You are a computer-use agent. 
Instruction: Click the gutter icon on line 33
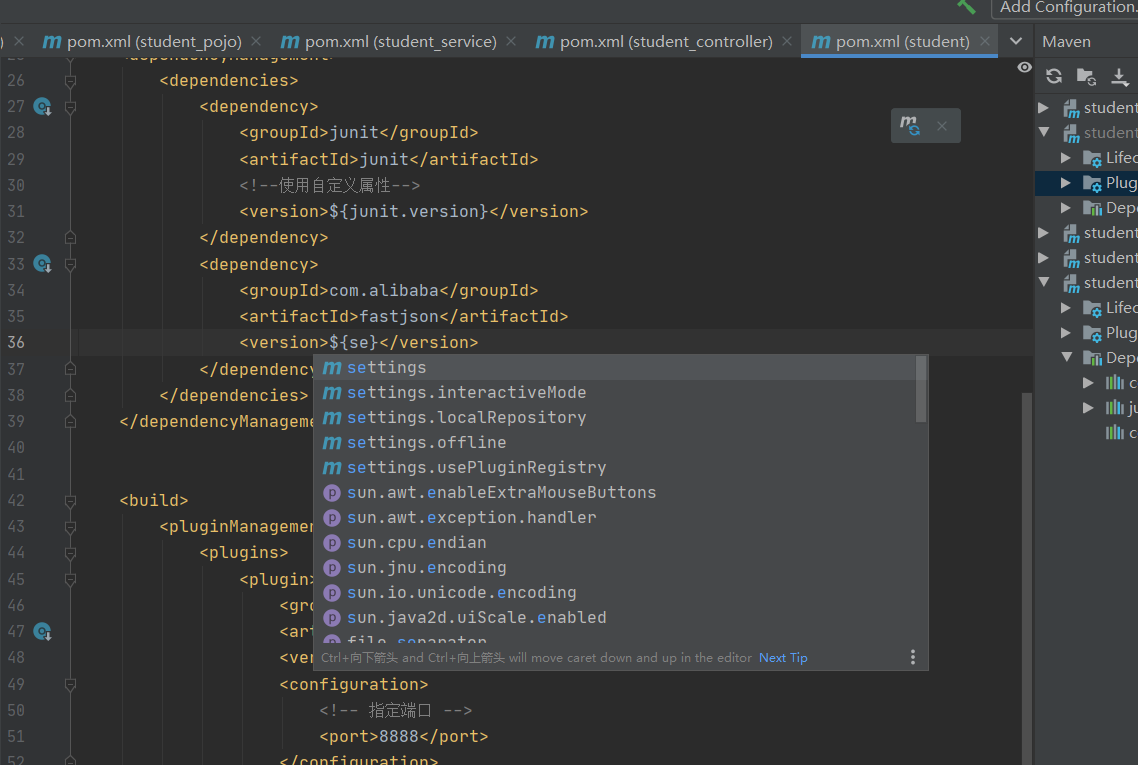coord(43,263)
